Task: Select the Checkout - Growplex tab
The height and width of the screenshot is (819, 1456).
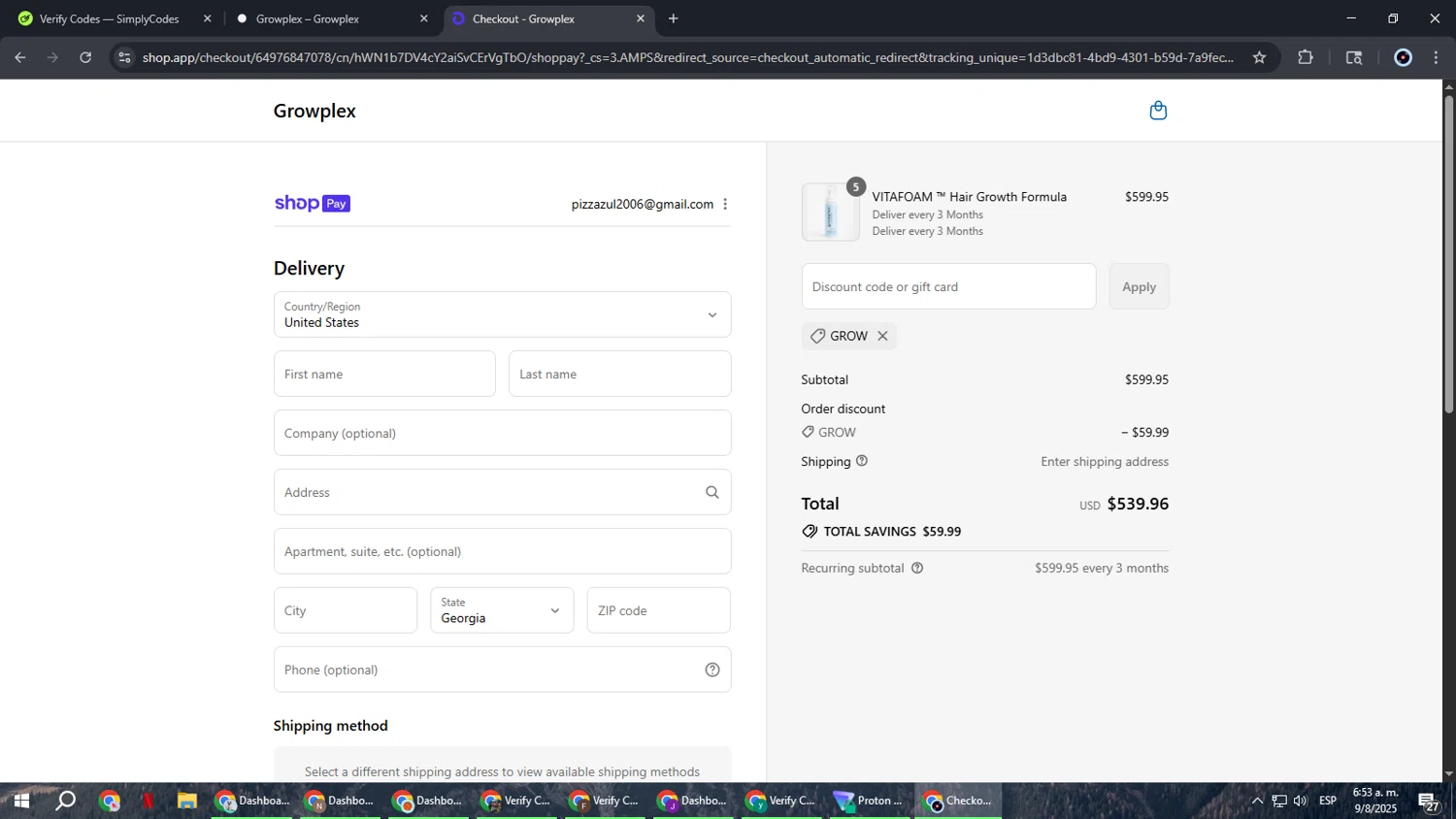Action: point(548,18)
